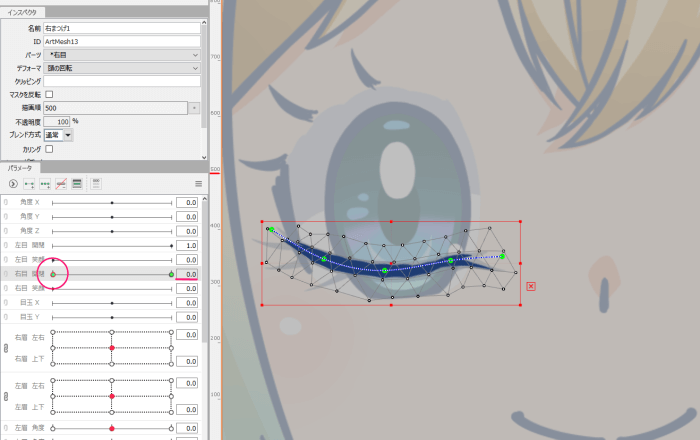
Task: Click the inspector panel scroll down arrow
Action: pos(204,157)
